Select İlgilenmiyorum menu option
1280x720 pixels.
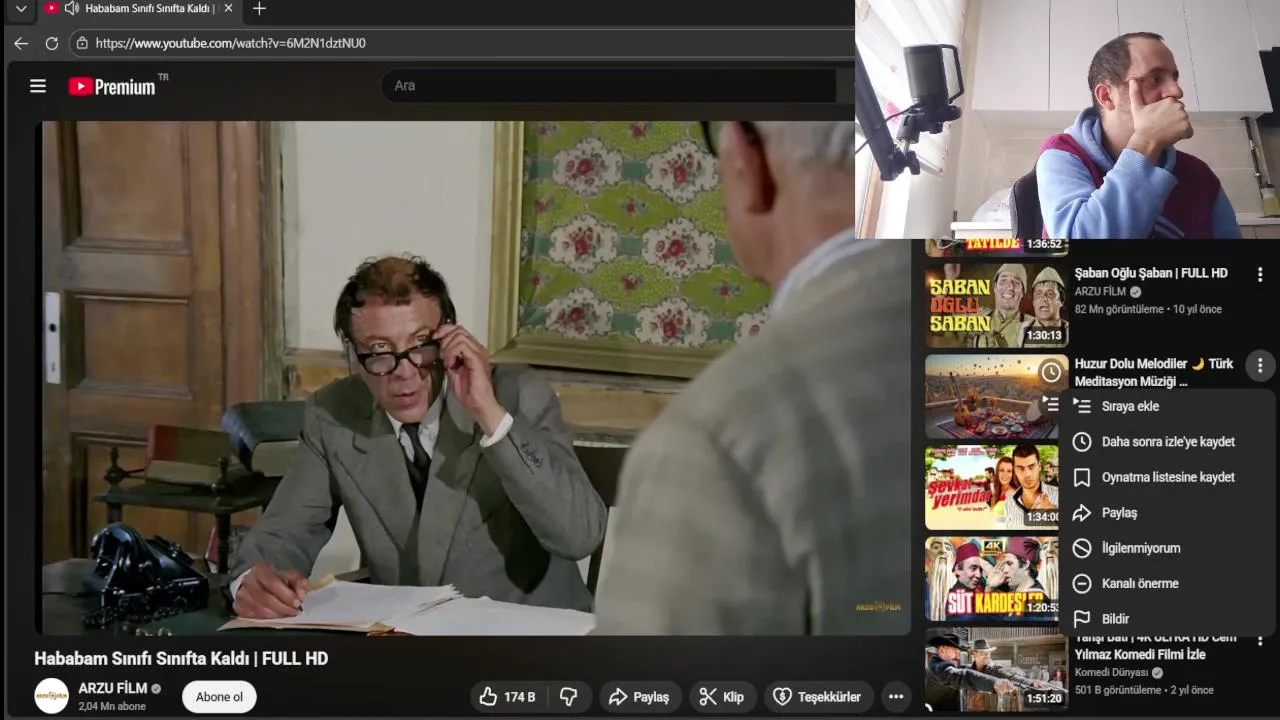pos(1166,548)
